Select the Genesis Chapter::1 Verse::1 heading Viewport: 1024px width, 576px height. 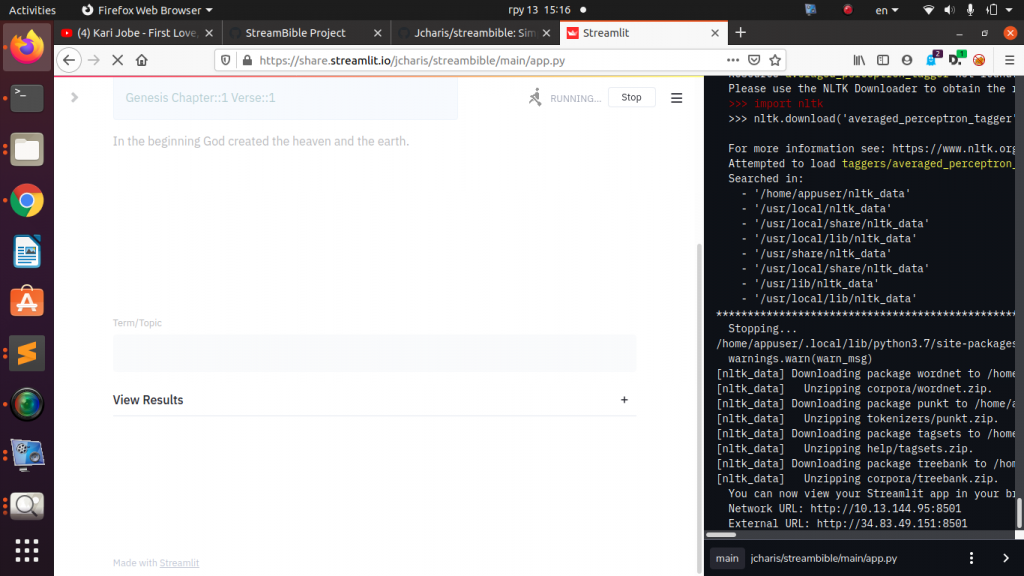pyautogui.click(x=200, y=97)
